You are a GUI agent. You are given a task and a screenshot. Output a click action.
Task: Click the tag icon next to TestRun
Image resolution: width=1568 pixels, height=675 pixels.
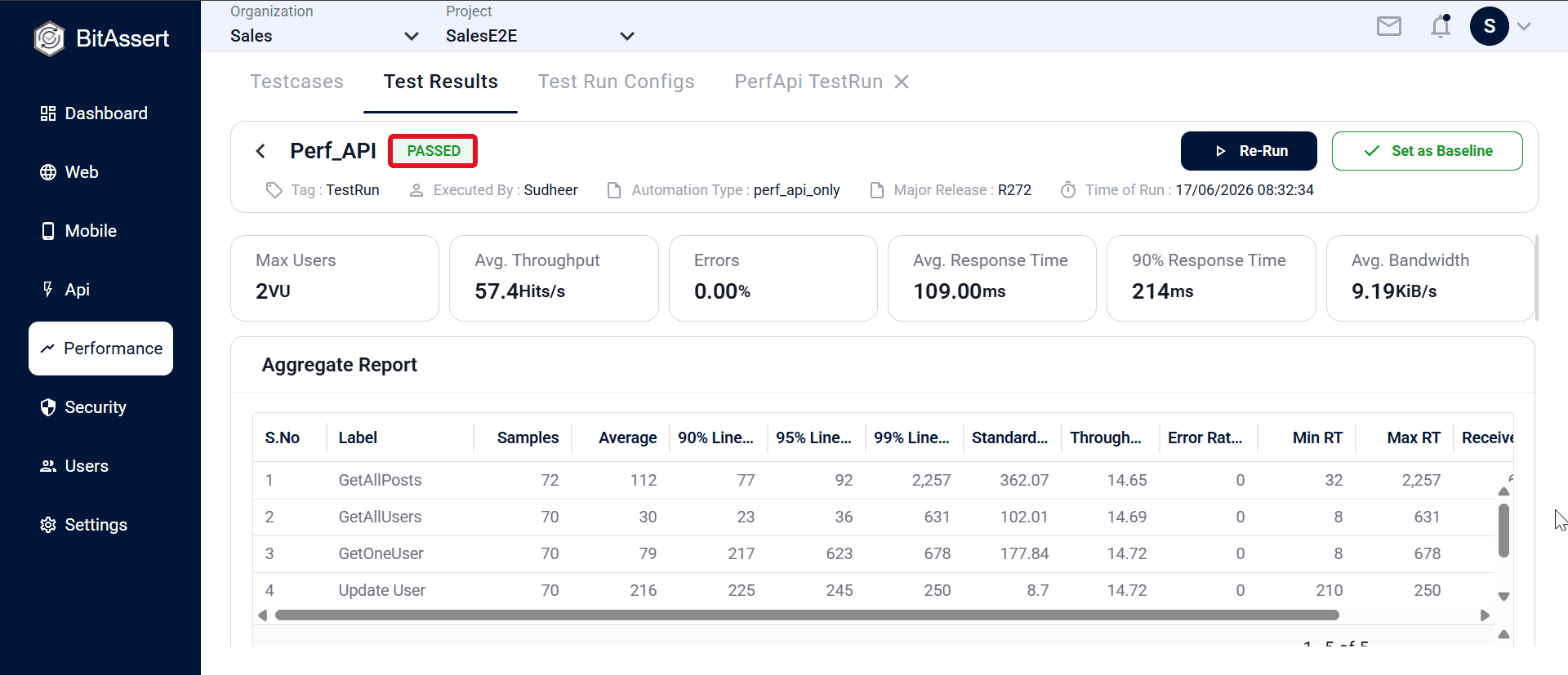point(274,190)
